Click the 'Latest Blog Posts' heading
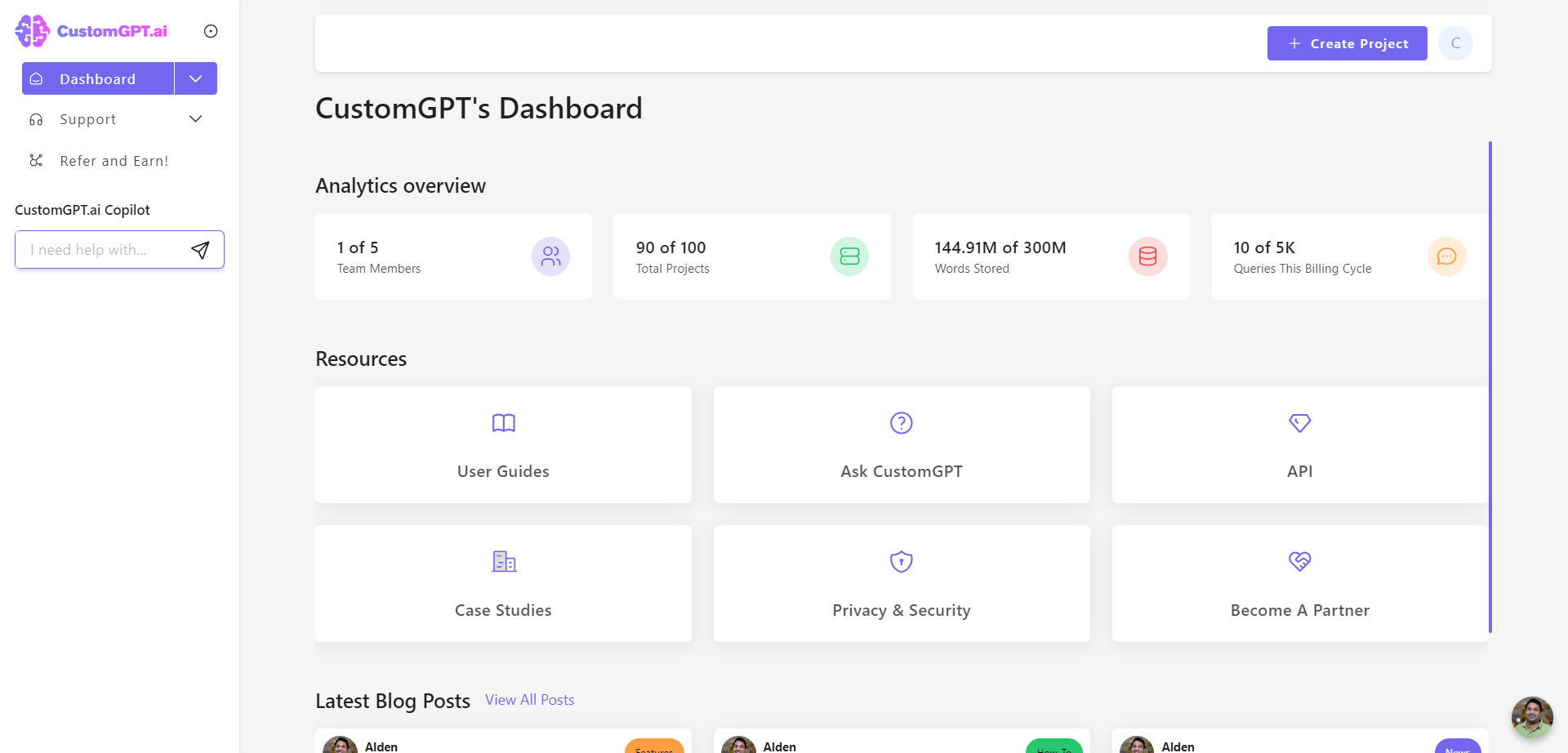Screen dimensions: 1568x753 tap(393, 701)
